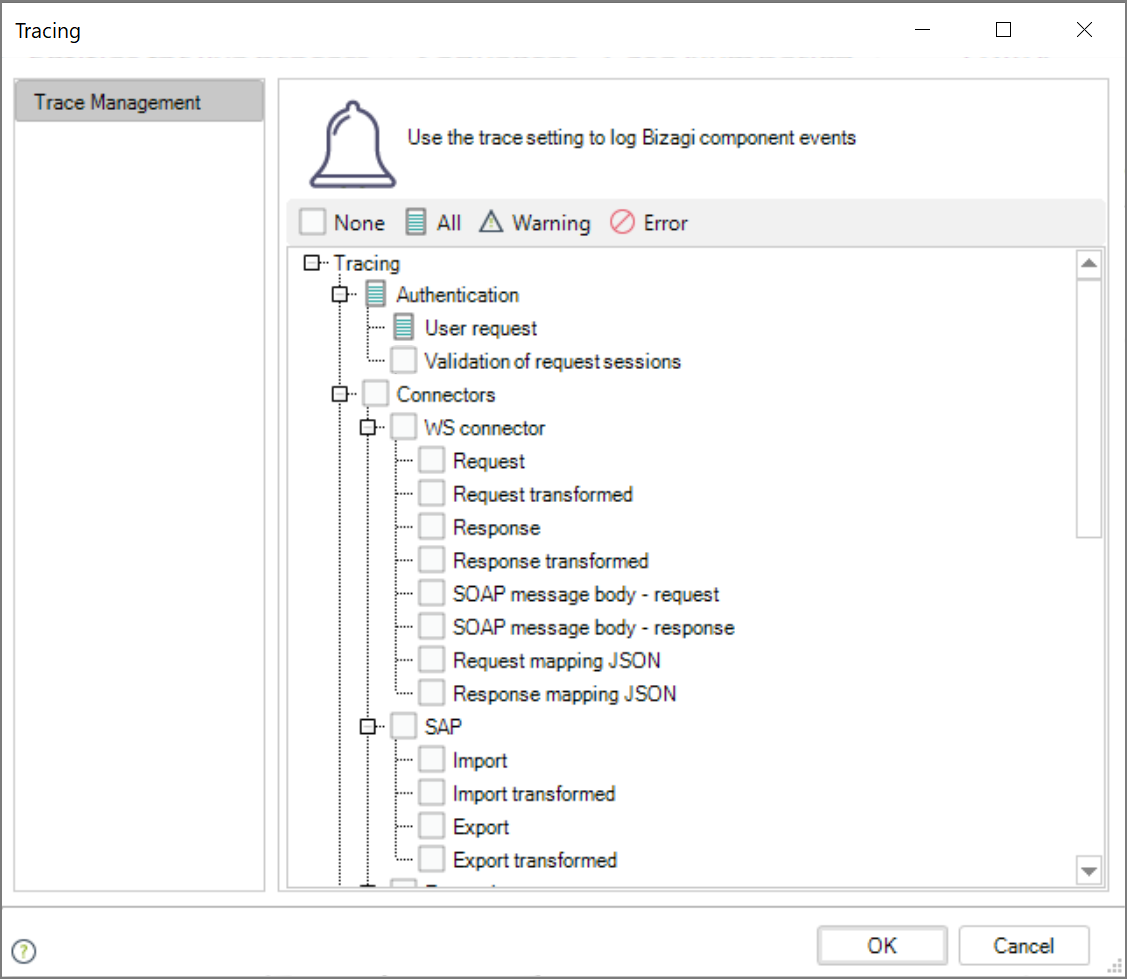
Task: Click the Error label in toolbar
Action: click(666, 223)
